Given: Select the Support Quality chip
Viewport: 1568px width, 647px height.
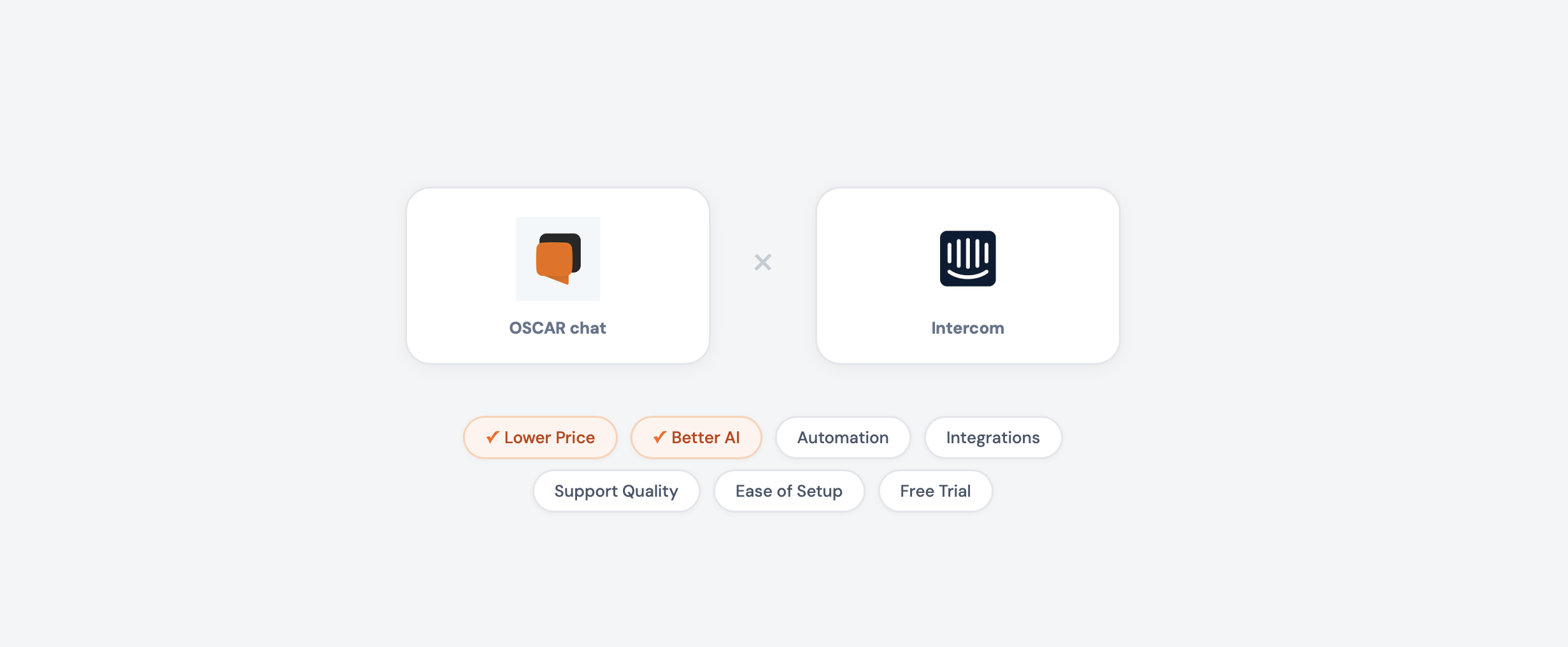Looking at the screenshot, I should coord(616,490).
